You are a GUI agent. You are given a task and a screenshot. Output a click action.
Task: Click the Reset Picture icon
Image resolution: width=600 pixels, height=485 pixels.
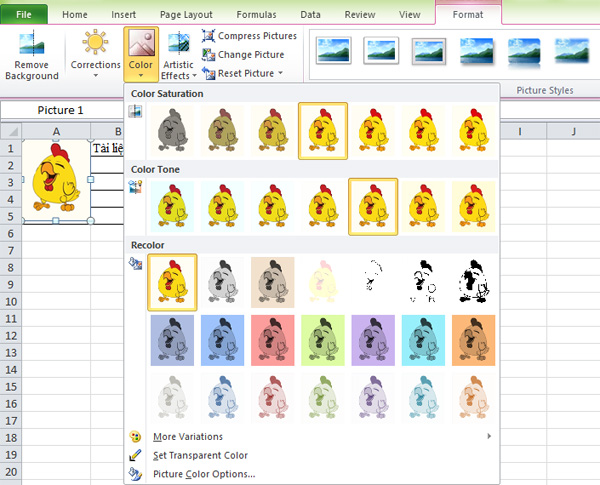(x=209, y=73)
